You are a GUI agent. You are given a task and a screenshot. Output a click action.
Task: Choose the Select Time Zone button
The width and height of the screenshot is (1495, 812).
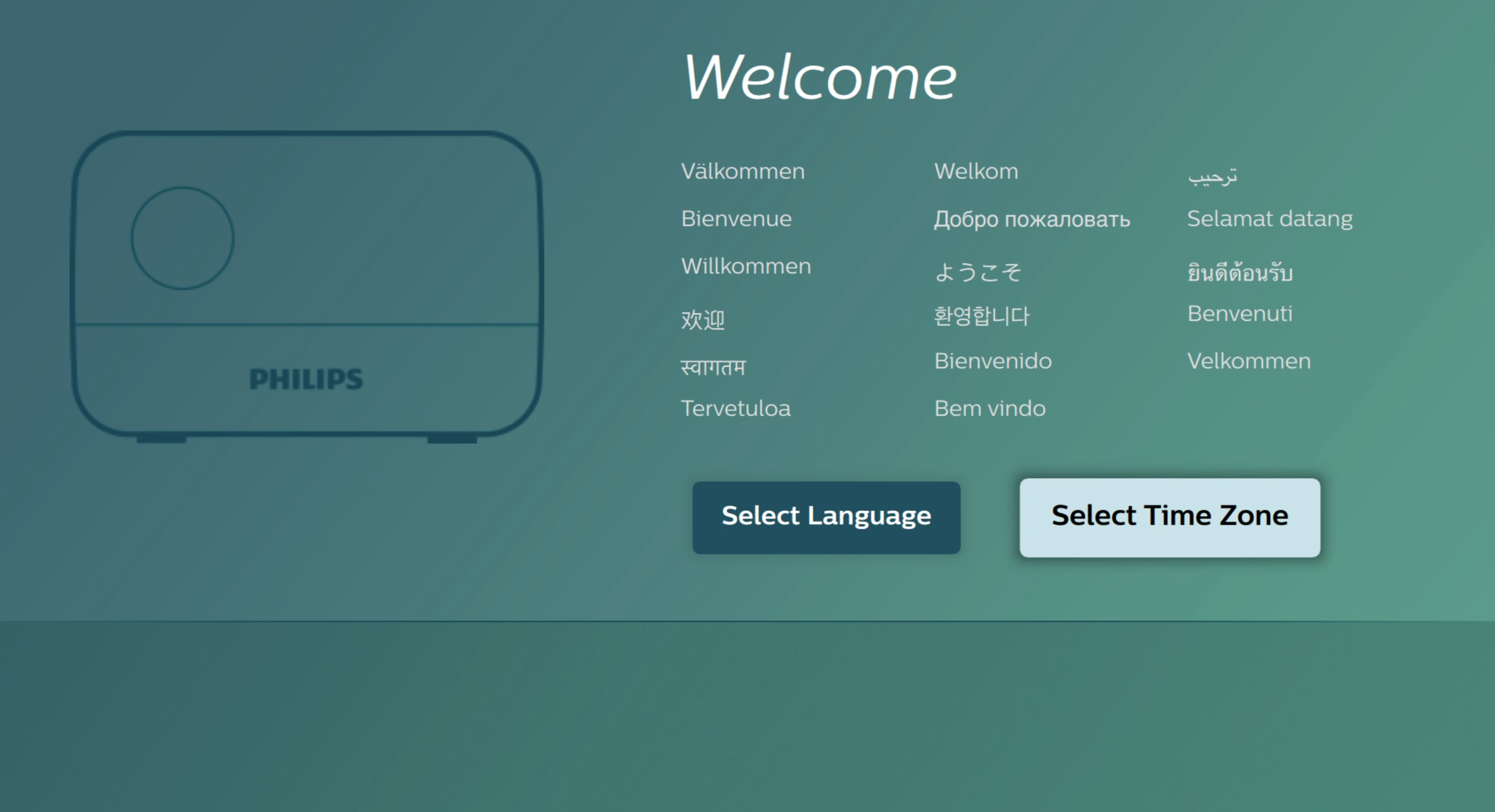point(1170,517)
